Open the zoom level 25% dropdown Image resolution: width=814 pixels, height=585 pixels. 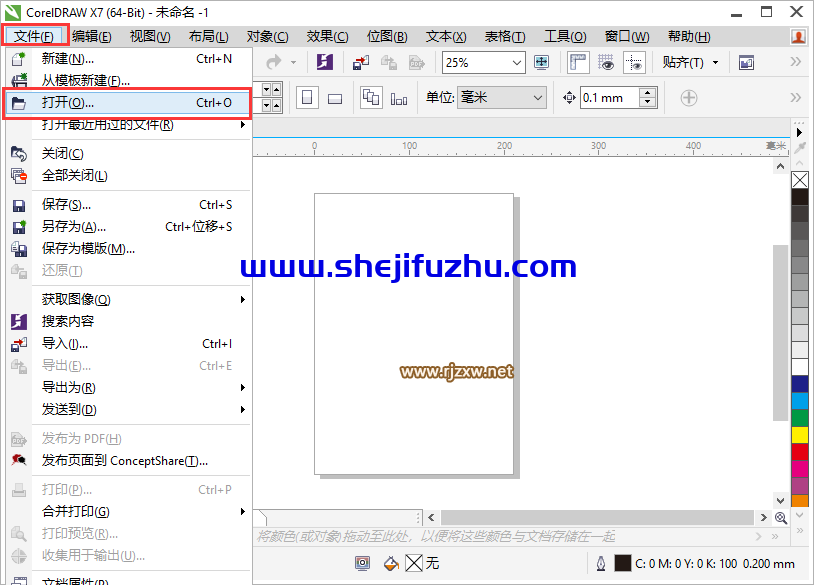pyautogui.click(x=517, y=63)
